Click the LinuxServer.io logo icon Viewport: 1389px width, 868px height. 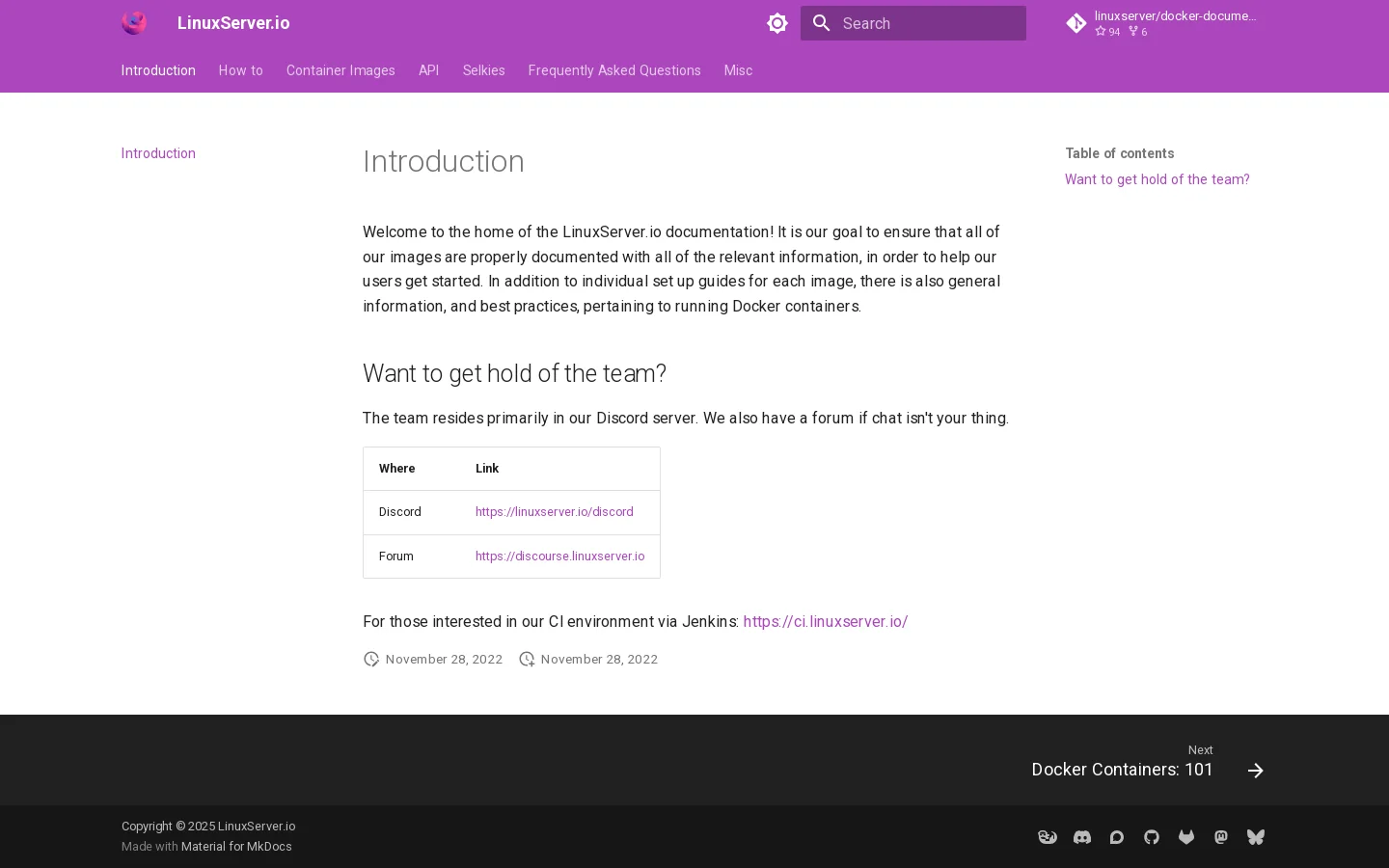(134, 23)
